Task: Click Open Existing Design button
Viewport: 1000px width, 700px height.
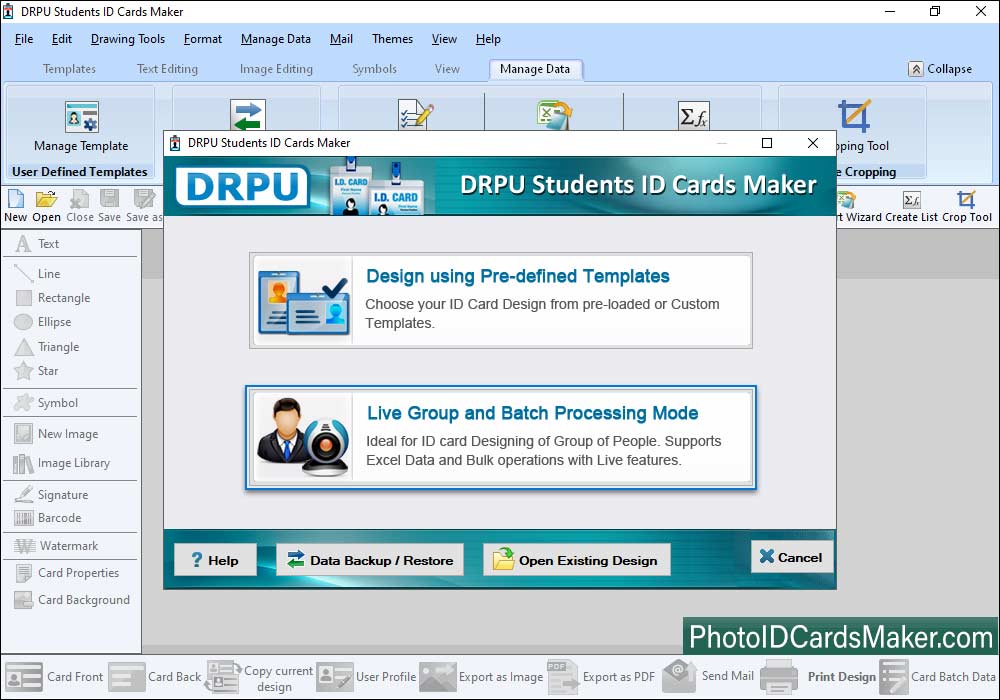Action: click(x=577, y=560)
